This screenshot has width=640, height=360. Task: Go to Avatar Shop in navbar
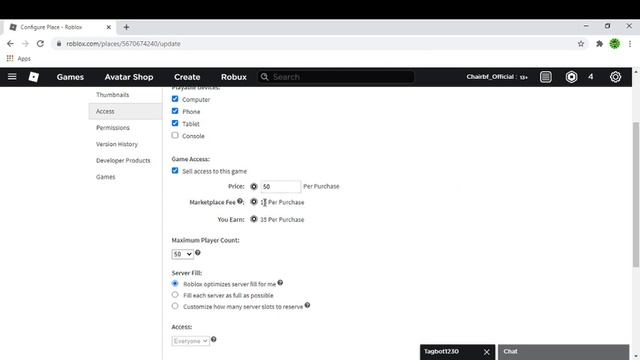(129, 77)
